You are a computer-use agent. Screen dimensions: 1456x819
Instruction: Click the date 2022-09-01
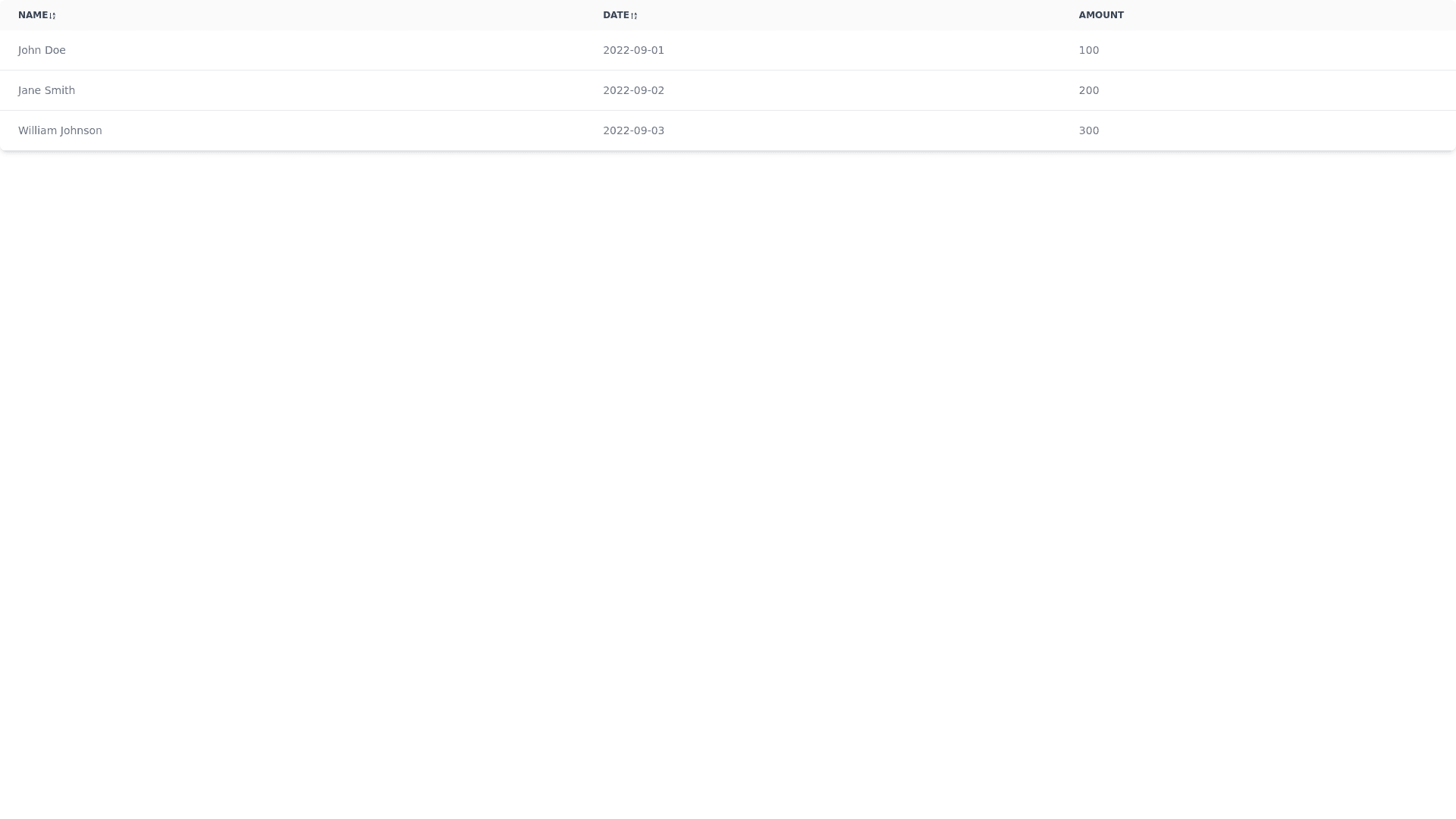(633, 50)
